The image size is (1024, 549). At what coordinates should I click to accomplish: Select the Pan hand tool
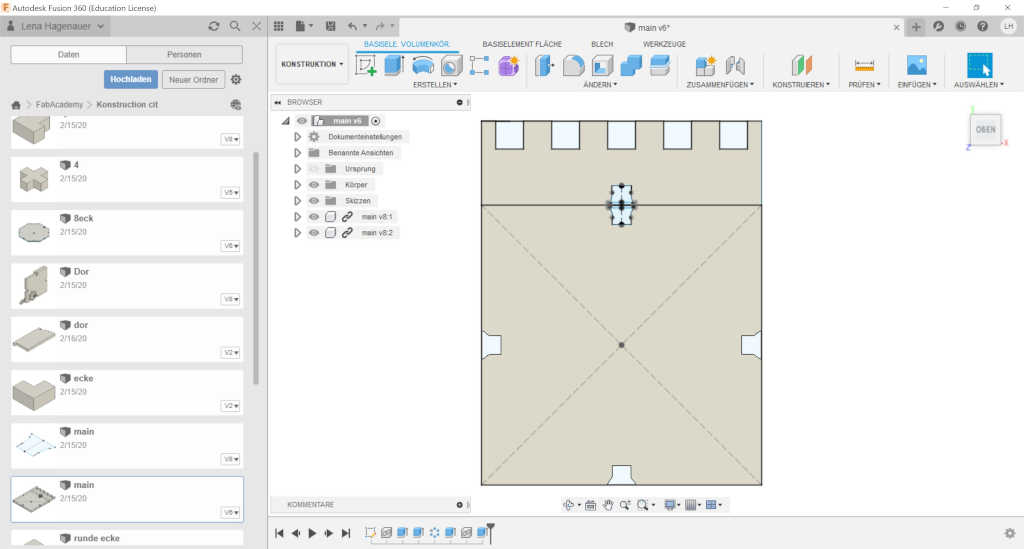[608, 505]
